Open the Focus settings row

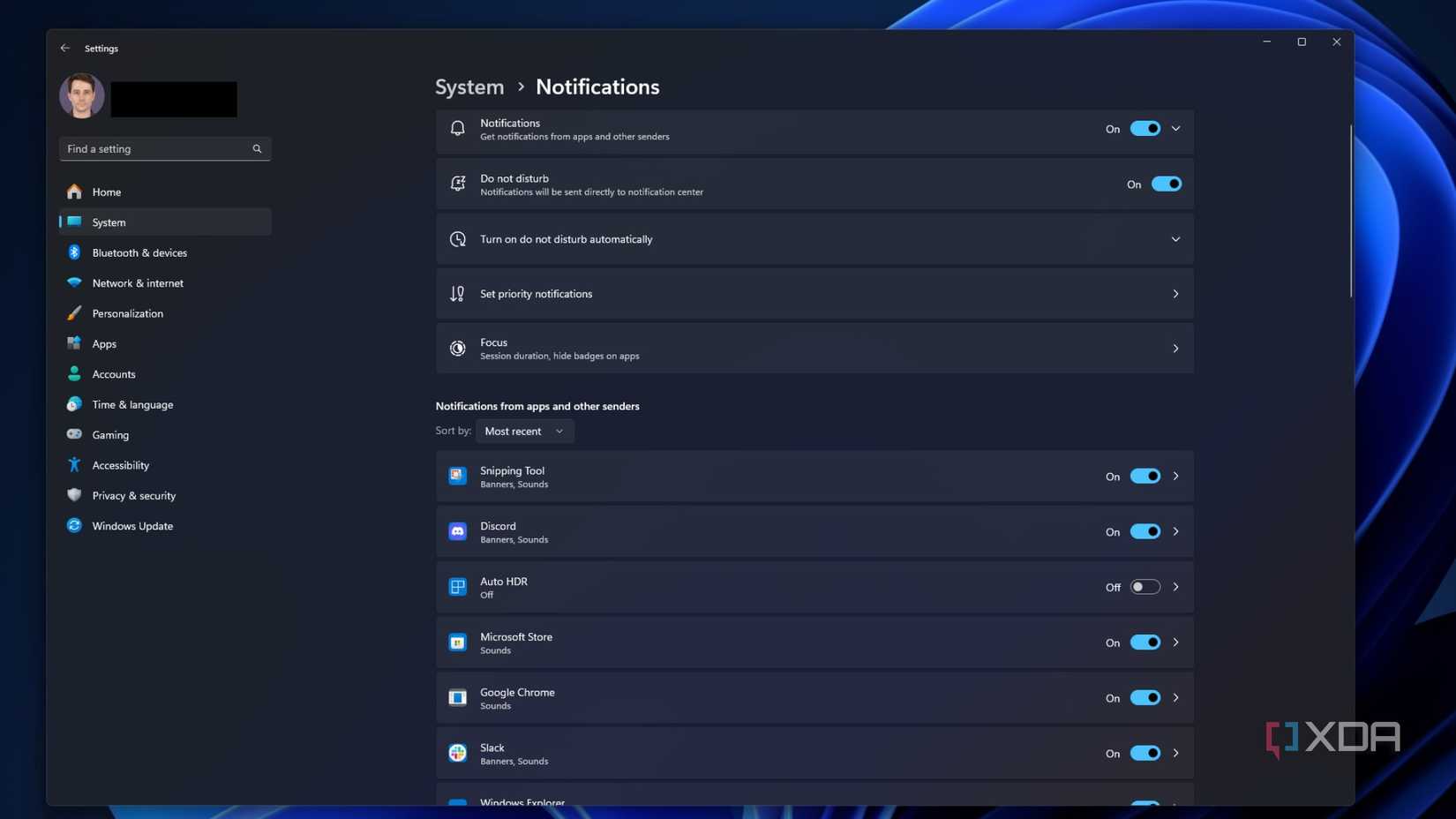click(814, 349)
